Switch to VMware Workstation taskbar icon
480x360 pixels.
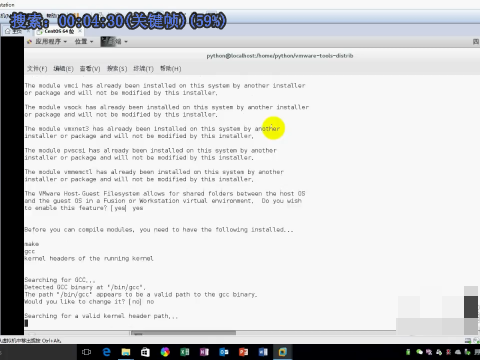point(283,352)
